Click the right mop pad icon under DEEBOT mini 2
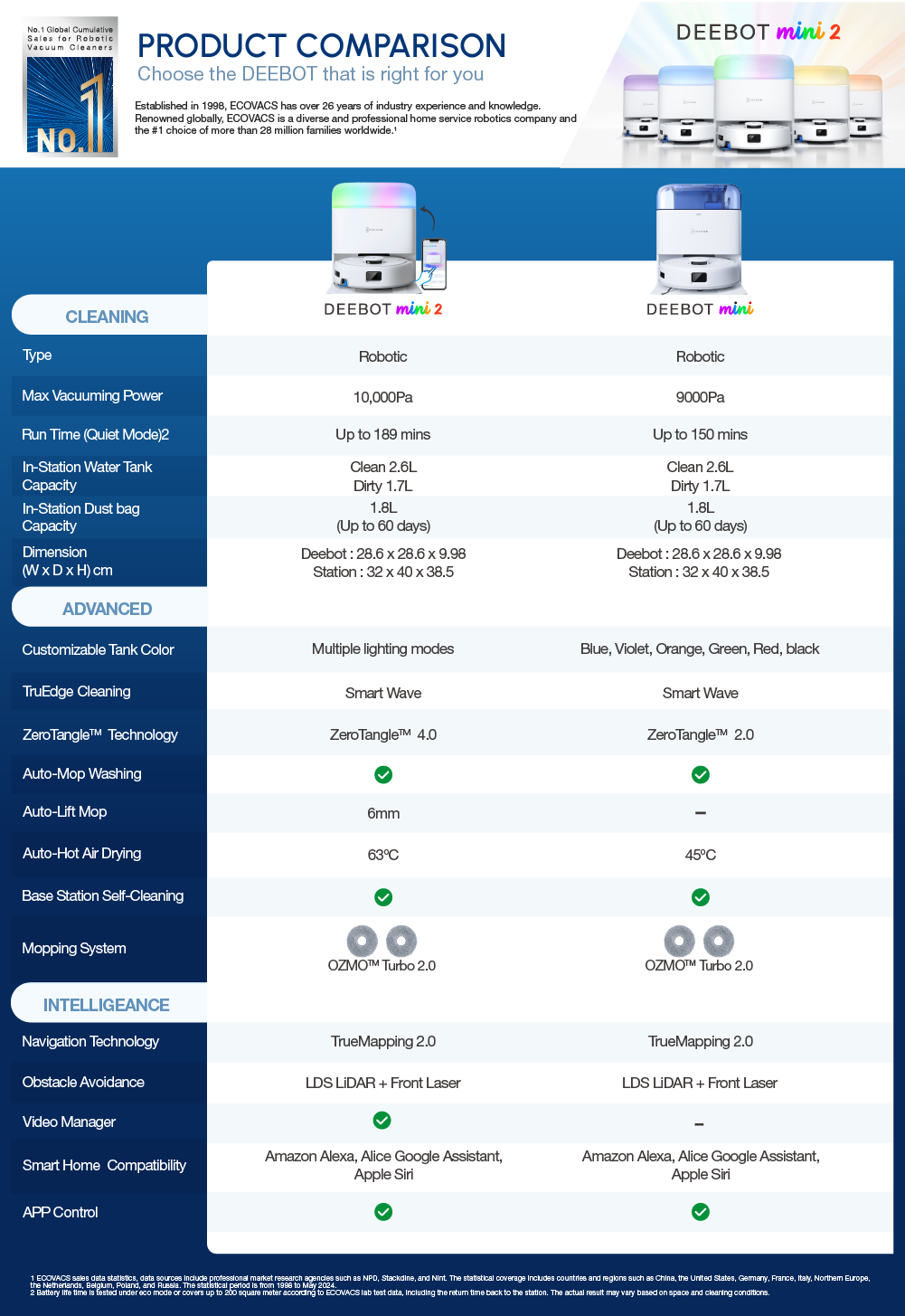Screen dimensions: 905x1316 click(401, 942)
